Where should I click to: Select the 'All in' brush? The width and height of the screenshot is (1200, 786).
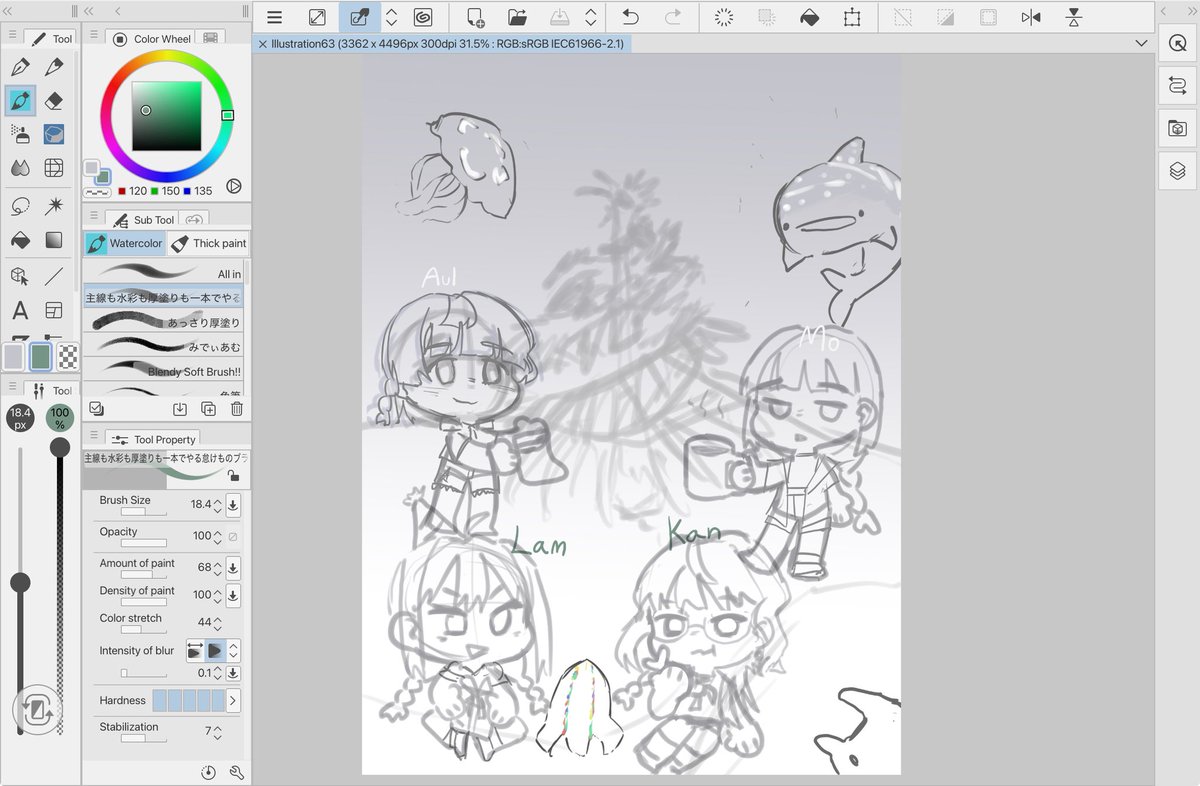tap(164, 273)
